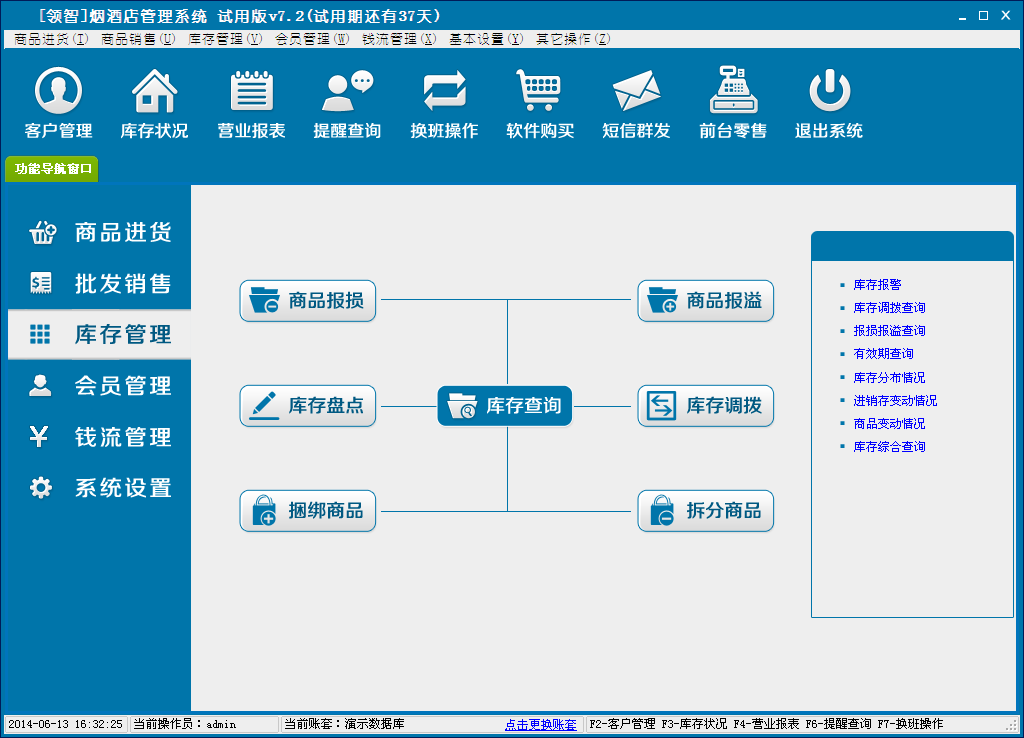Open 营业报表 business report icon
This screenshot has width=1024, height=738.
252,93
